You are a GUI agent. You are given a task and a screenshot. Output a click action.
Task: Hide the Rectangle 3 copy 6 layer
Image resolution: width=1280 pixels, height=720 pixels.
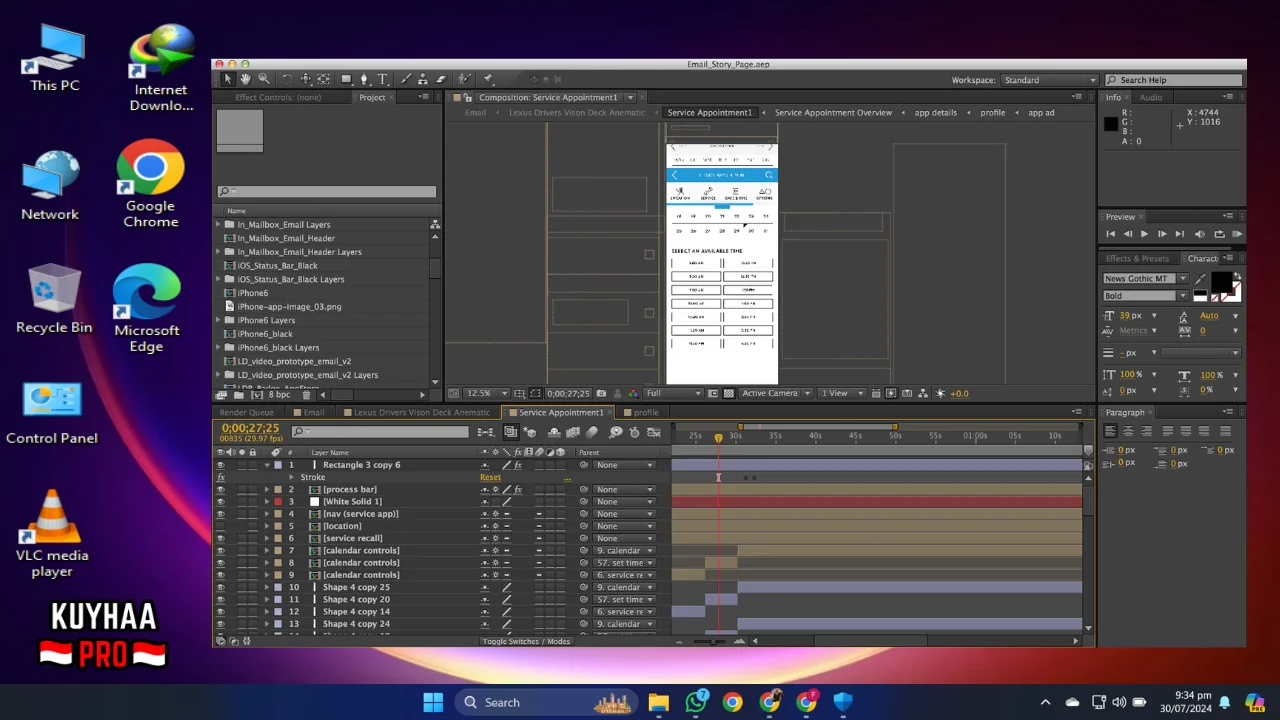(x=221, y=465)
